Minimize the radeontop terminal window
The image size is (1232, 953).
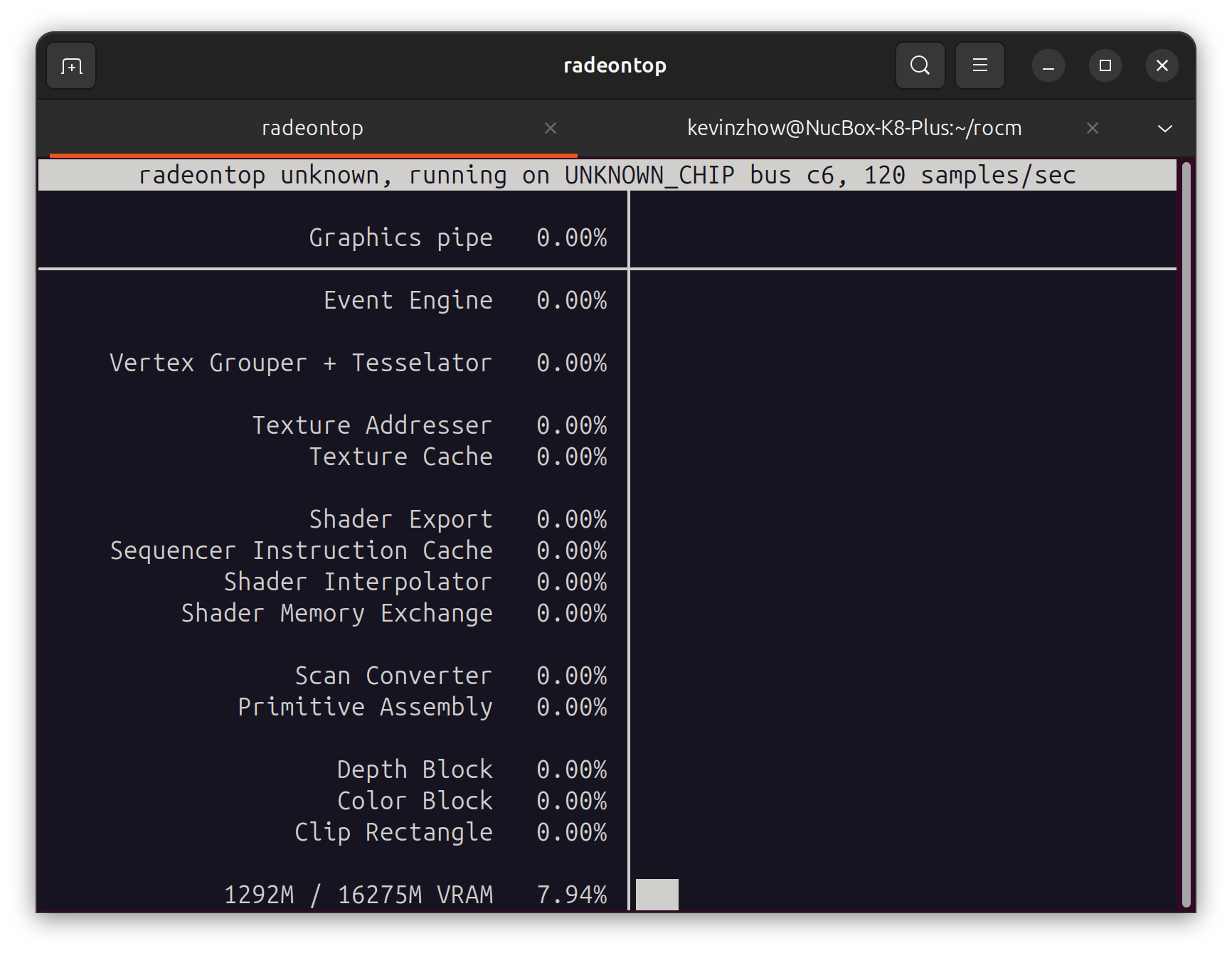(1048, 66)
